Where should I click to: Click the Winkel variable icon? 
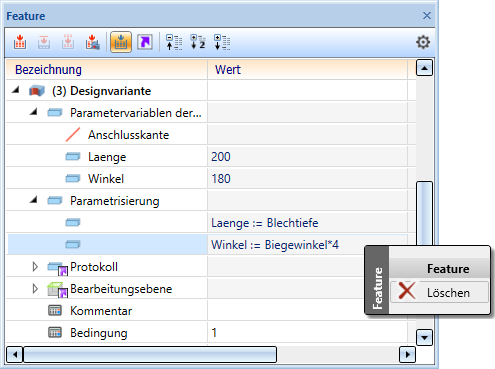pos(73,179)
